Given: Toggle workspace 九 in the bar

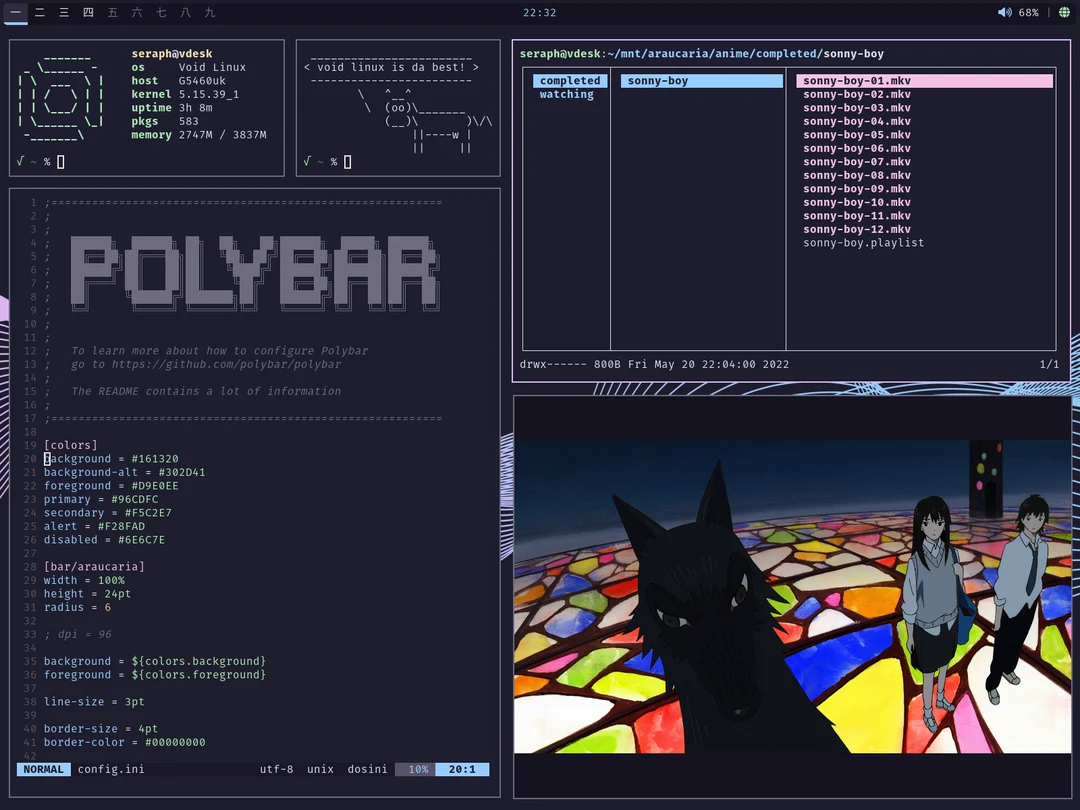Looking at the screenshot, I should pos(208,13).
